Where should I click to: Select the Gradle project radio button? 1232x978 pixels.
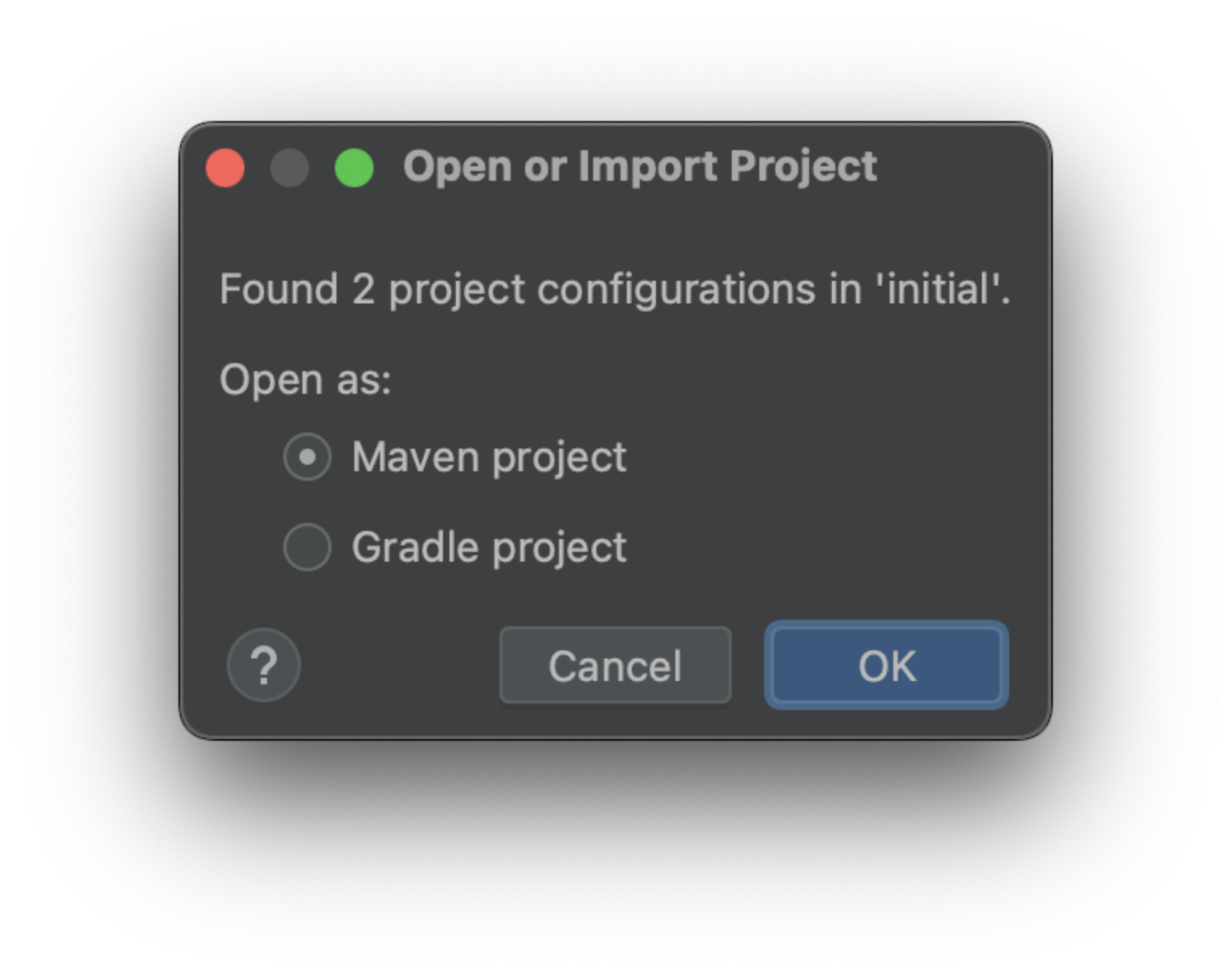click(307, 547)
